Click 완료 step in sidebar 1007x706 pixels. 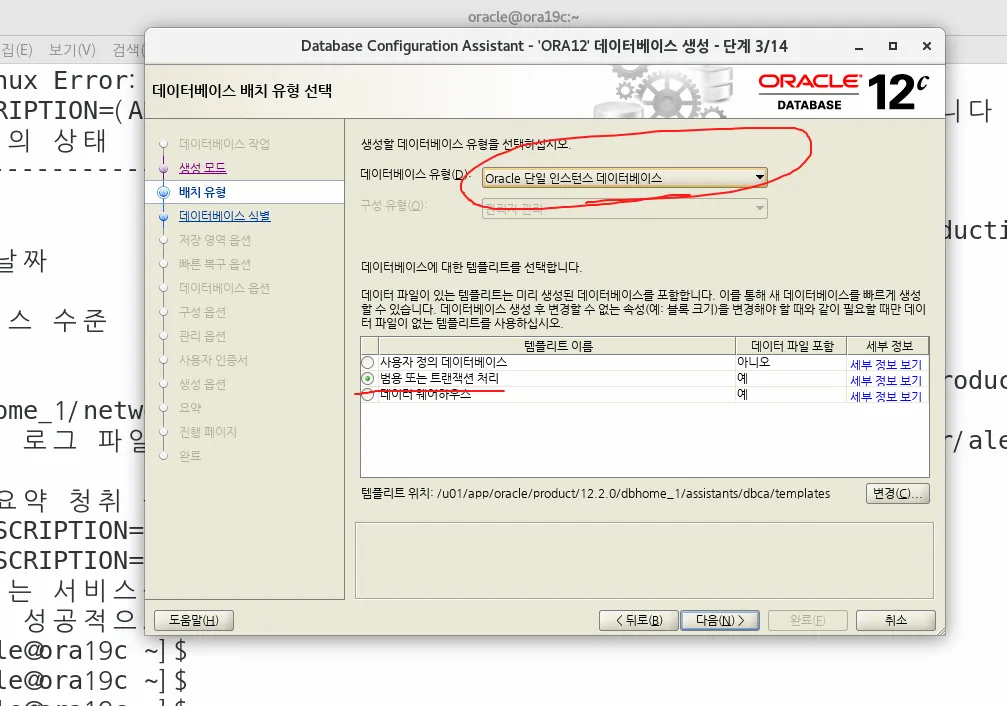[190, 455]
